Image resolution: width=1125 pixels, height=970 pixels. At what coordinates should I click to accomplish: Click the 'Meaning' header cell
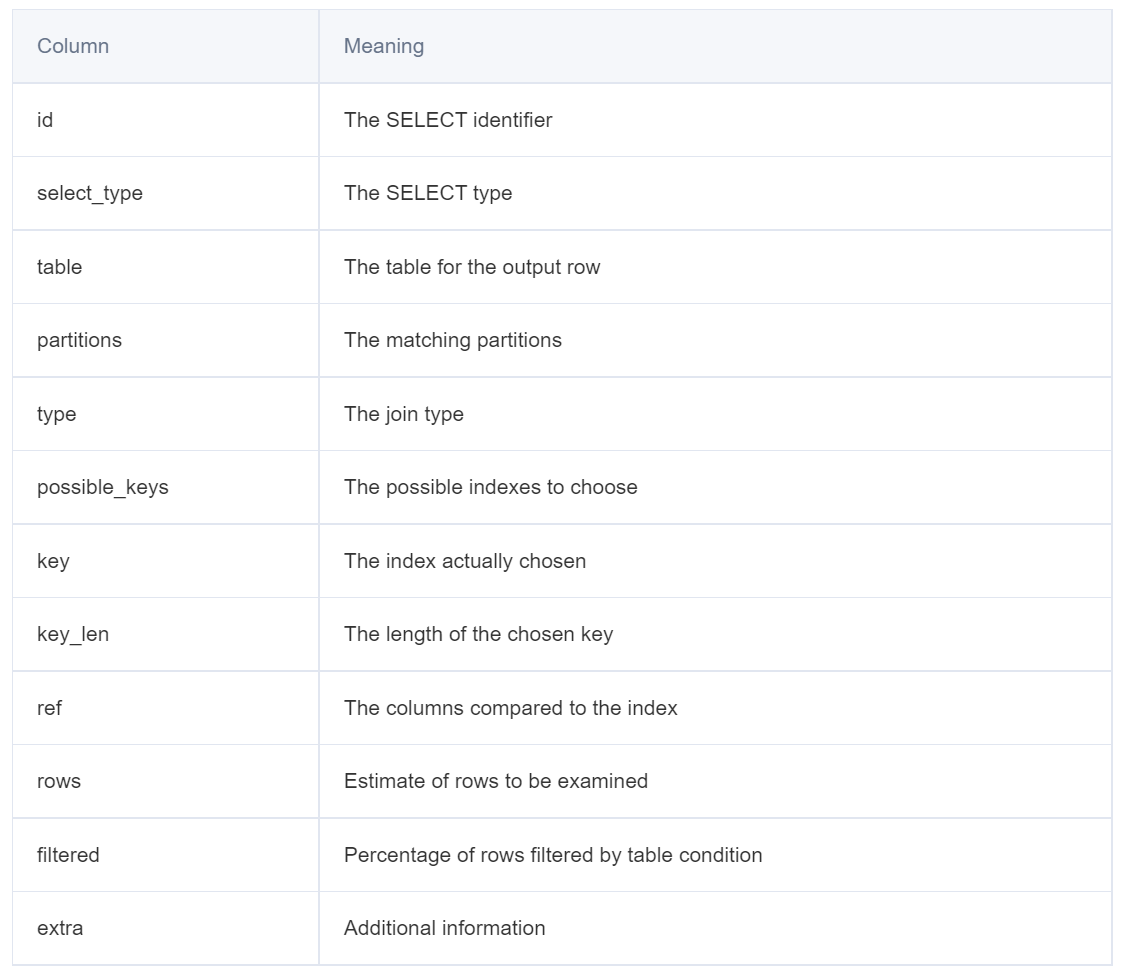click(715, 46)
